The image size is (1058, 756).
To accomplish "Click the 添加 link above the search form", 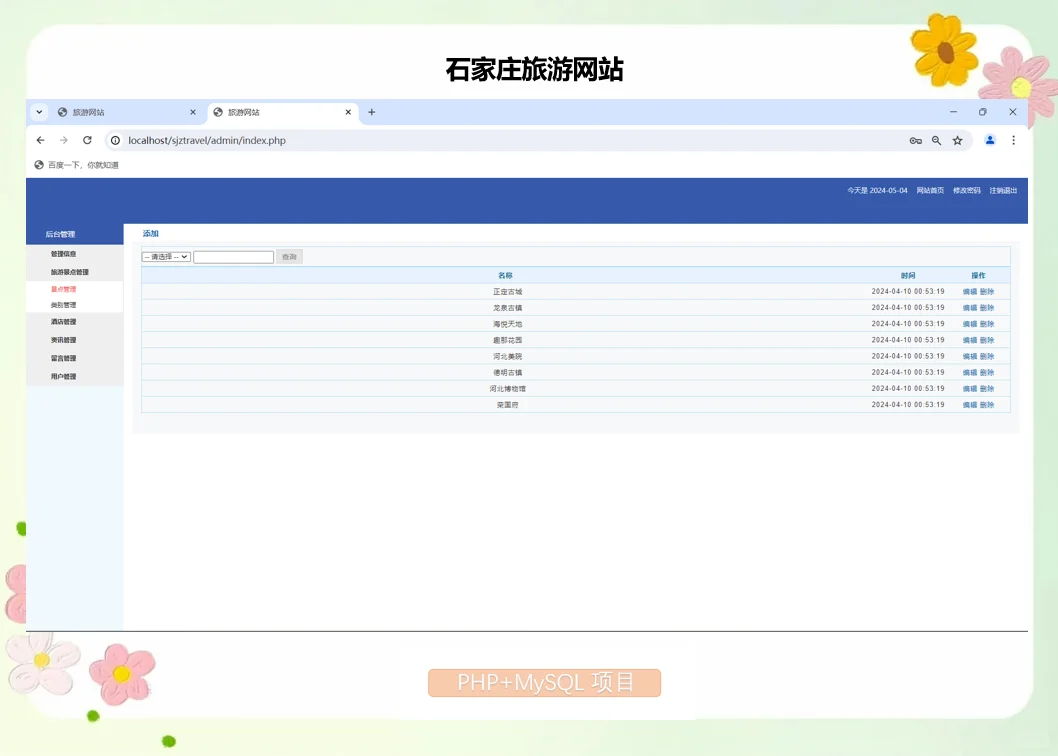I will point(150,233).
